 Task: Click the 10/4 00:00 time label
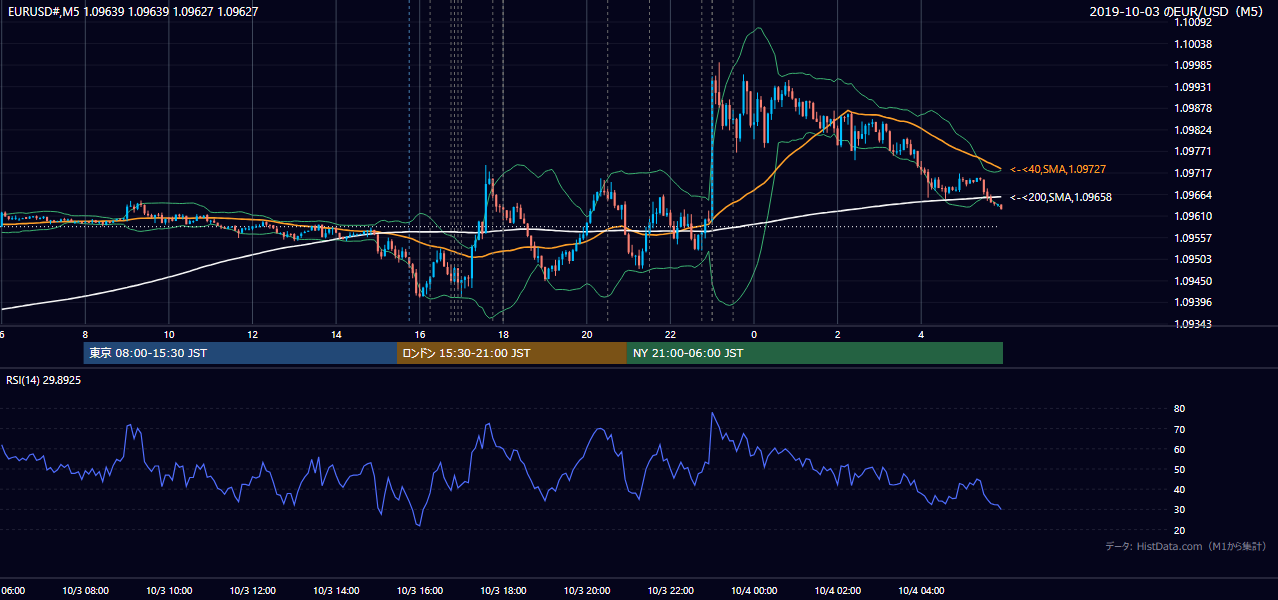coord(754,591)
